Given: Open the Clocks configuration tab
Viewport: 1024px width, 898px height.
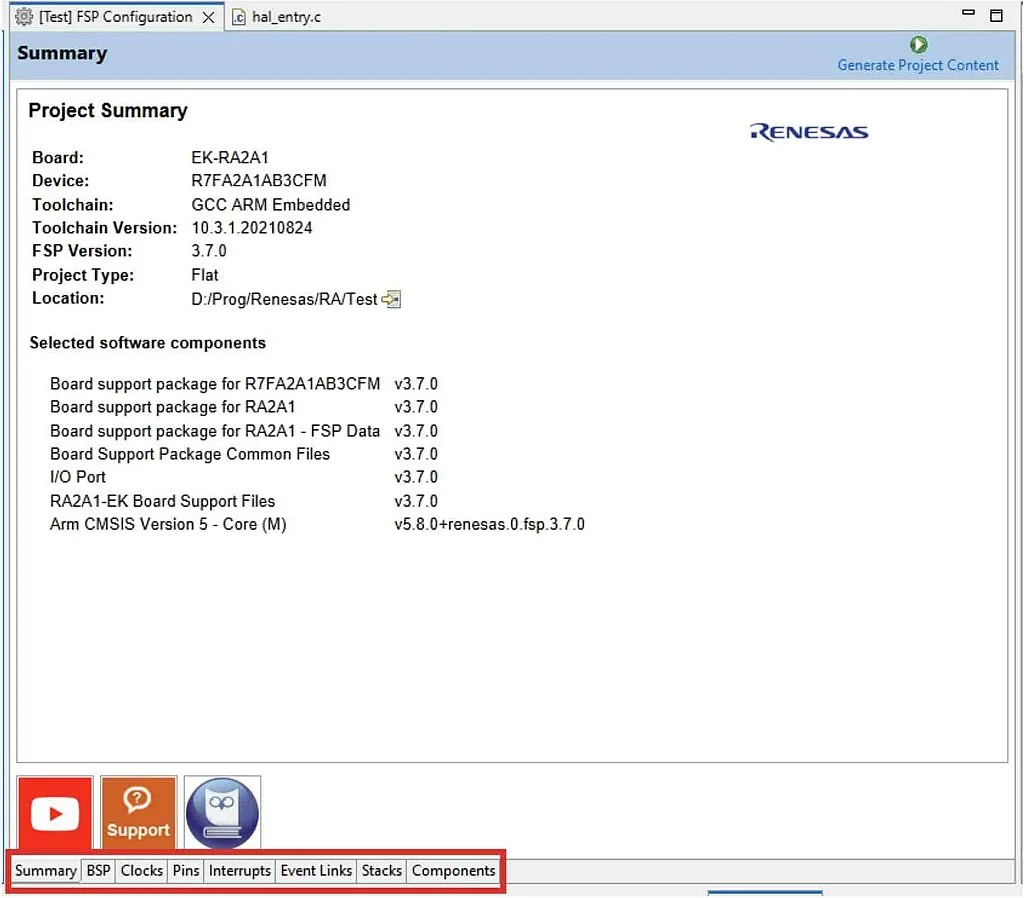Looking at the screenshot, I should (141, 870).
